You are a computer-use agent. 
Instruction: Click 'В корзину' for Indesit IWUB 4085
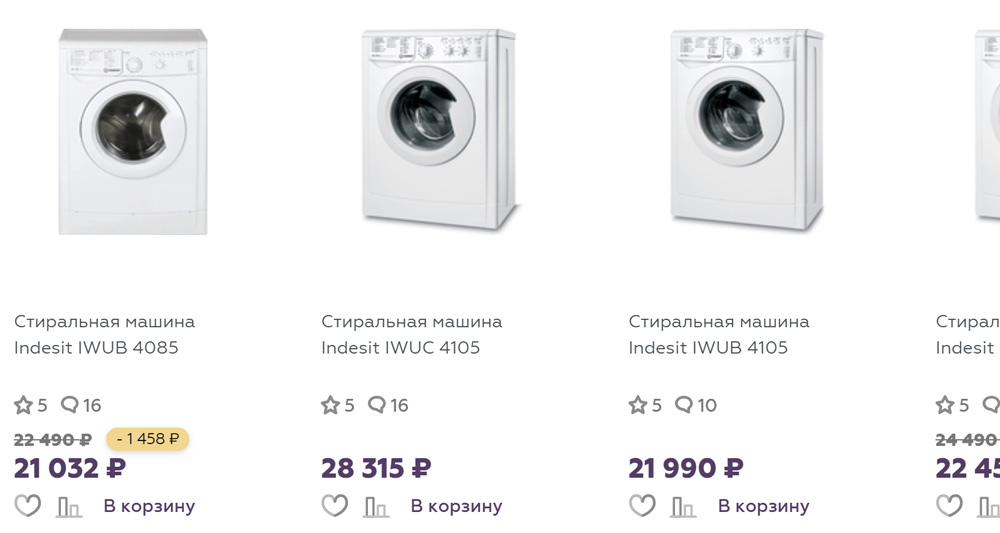(x=149, y=506)
